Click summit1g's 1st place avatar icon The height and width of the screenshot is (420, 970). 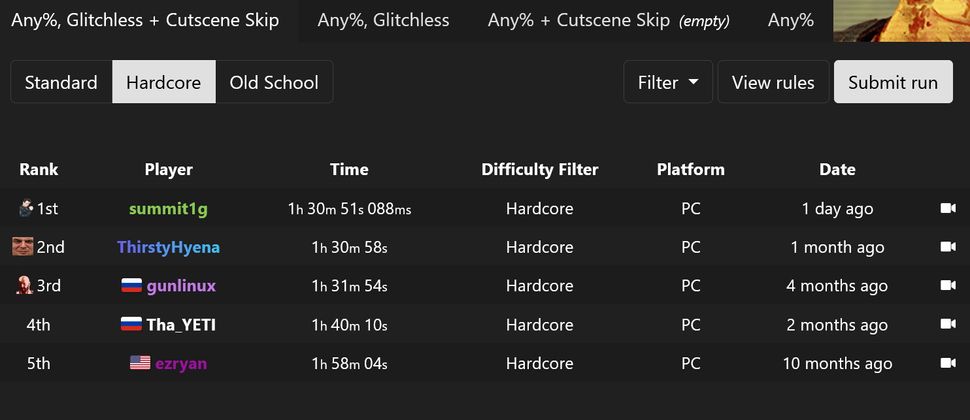(x=25, y=208)
